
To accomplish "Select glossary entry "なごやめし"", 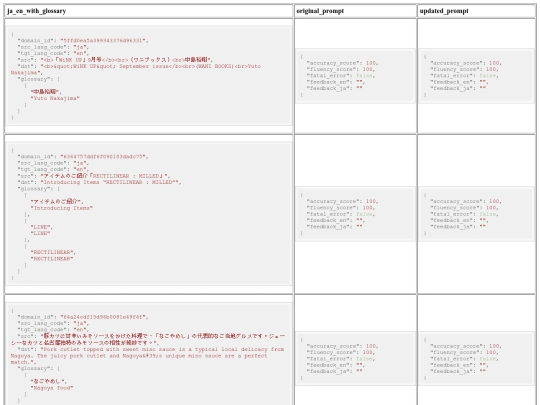I will point(49,381).
